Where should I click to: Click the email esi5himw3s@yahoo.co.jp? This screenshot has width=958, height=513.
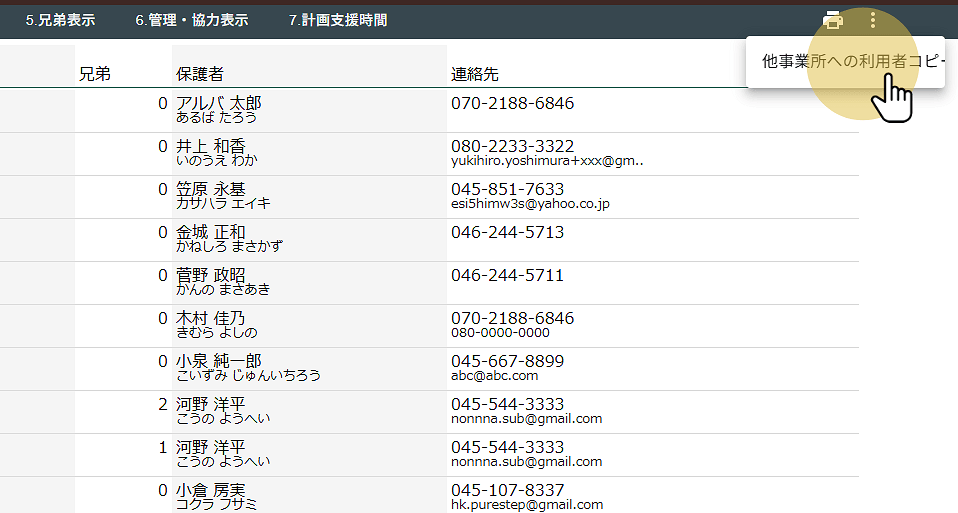[530, 204]
